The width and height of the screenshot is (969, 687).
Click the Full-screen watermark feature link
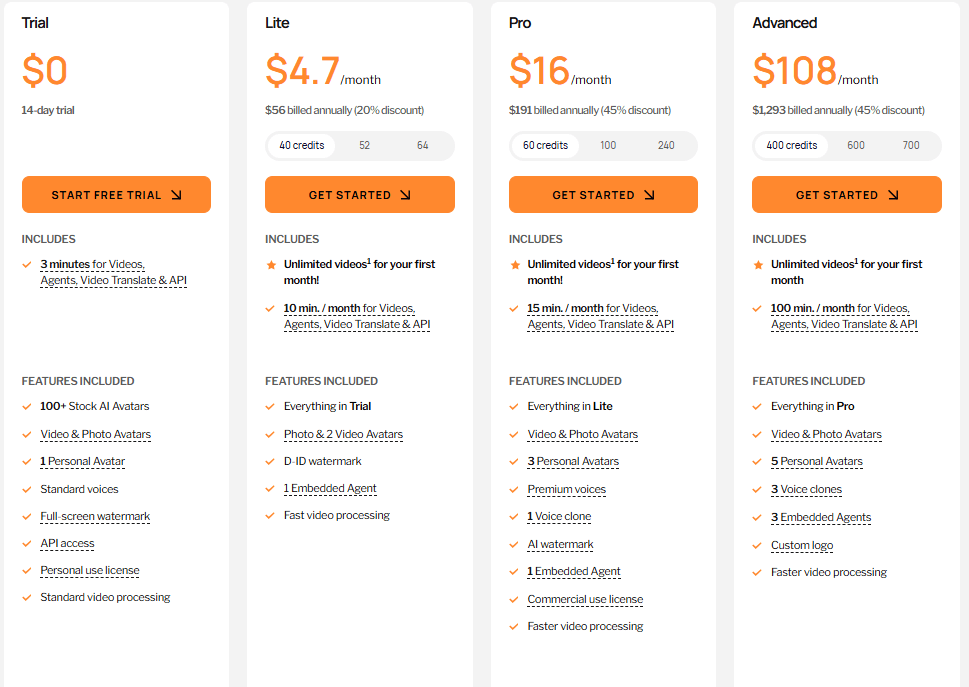(x=95, y=517)
